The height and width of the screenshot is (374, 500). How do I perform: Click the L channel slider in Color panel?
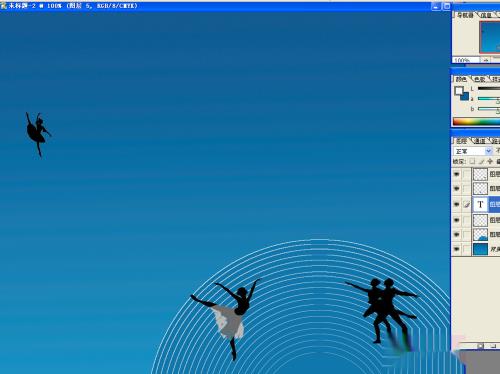[489, 89]
